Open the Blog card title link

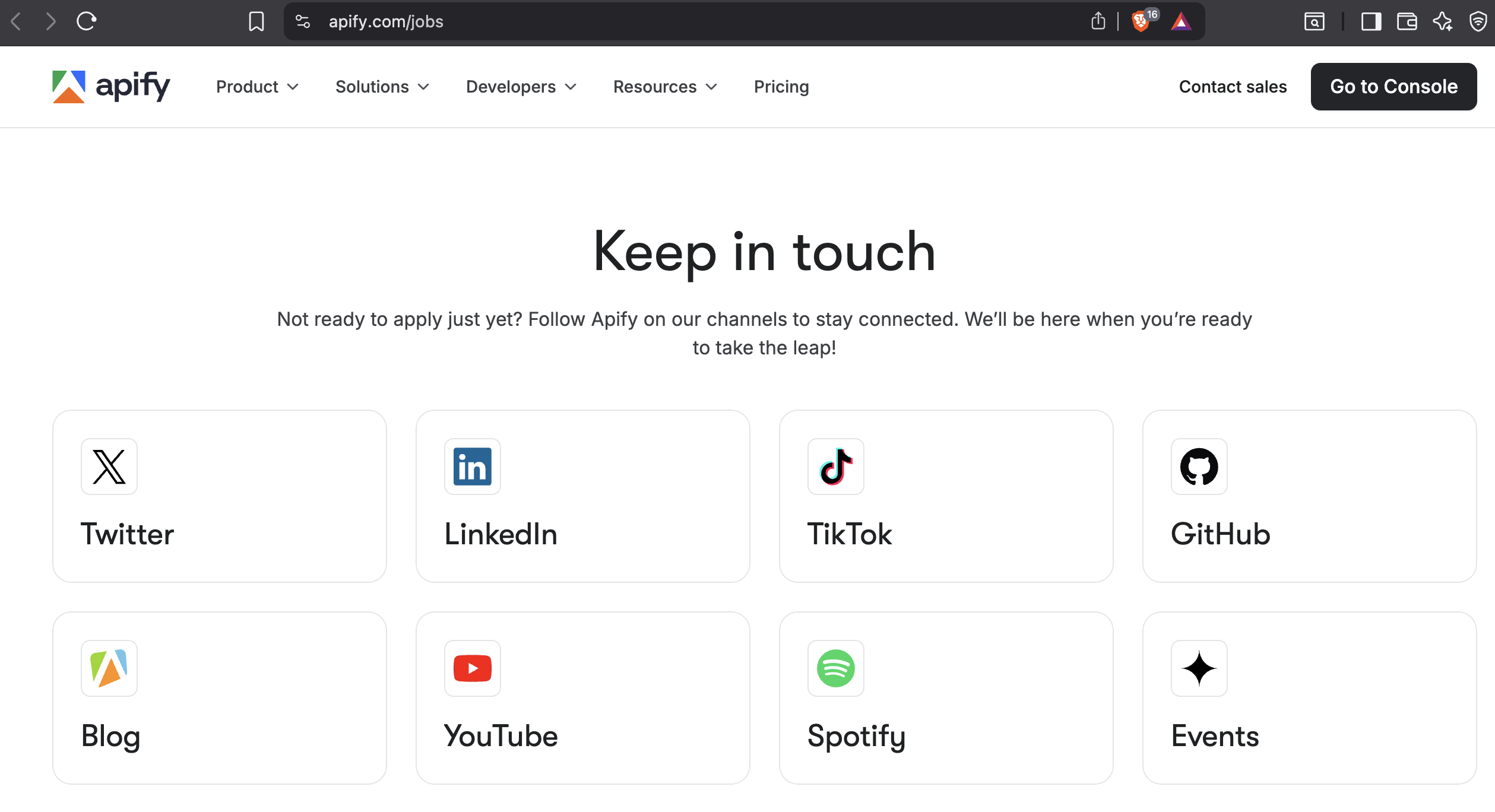(110, 737)
